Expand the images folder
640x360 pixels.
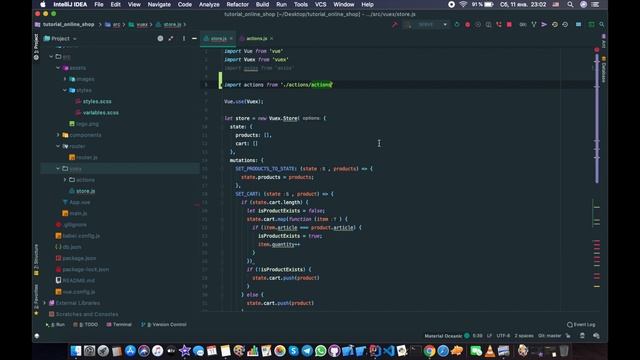(65, 79)
